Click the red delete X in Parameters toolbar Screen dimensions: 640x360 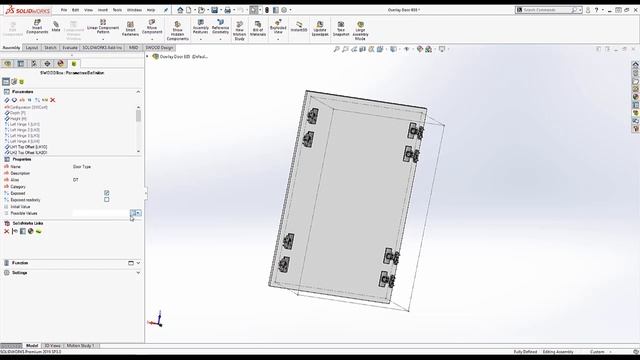[53, 100]
